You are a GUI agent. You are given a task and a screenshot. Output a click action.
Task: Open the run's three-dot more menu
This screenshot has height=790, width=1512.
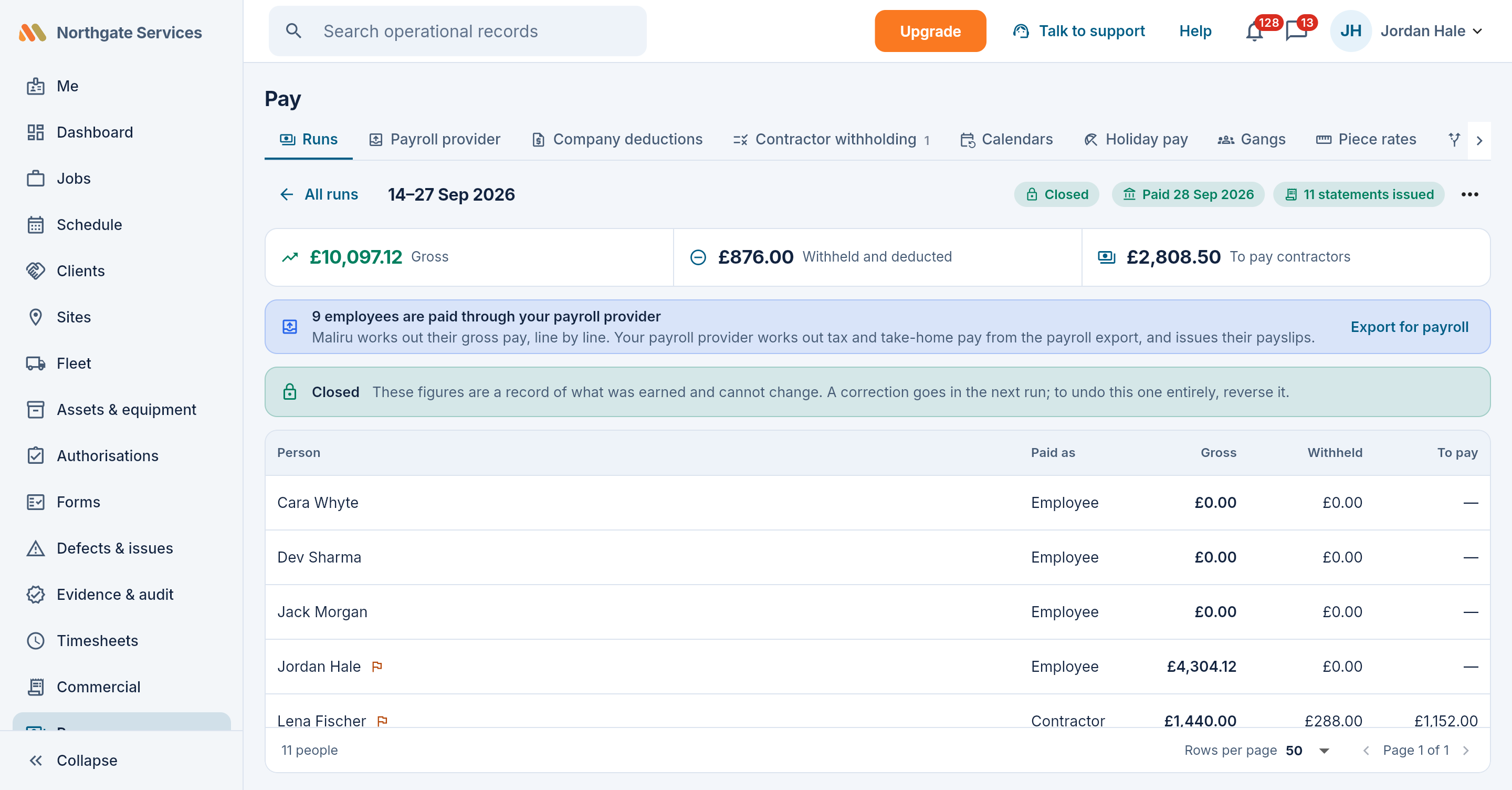click(x=1470, y=194)
